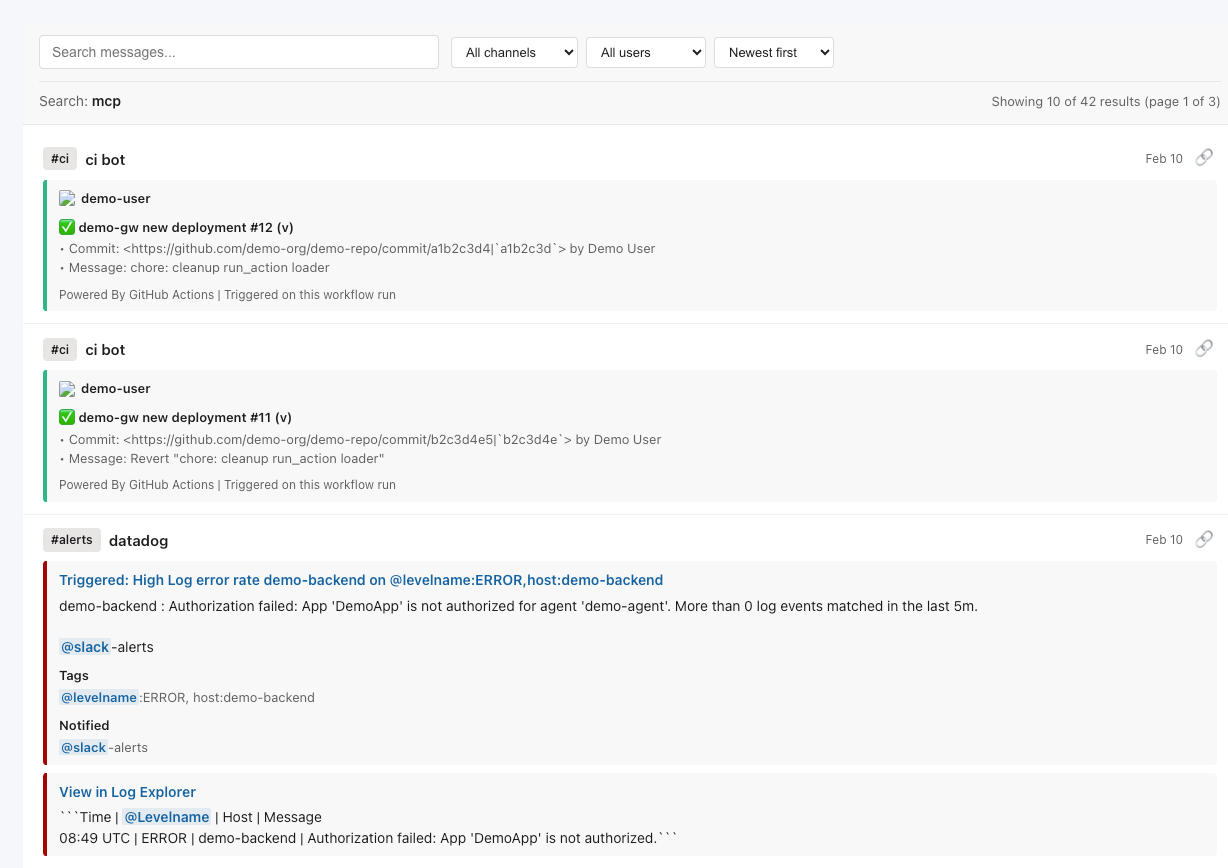This screenshot has height=868, width=1228.
Task: Click 'Message: chore: cleanup run_action loader' line
Action: [194, 267]
